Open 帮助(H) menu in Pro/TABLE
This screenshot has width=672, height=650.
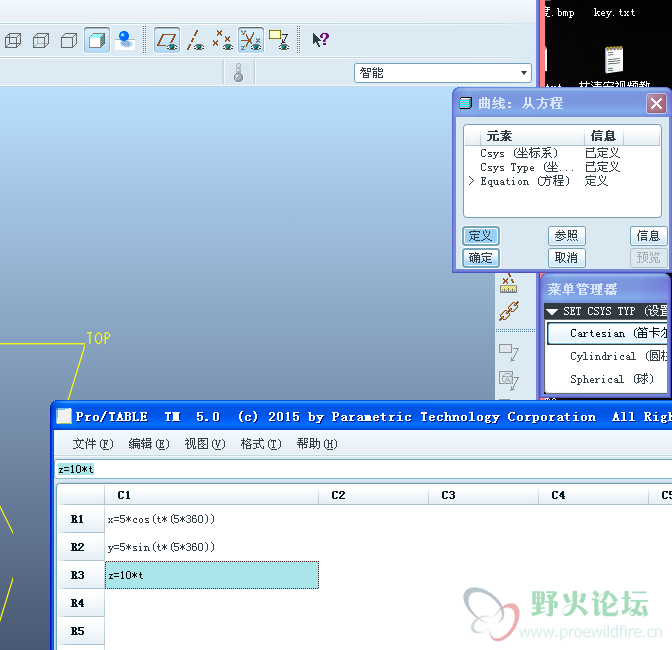coord(317,444)
